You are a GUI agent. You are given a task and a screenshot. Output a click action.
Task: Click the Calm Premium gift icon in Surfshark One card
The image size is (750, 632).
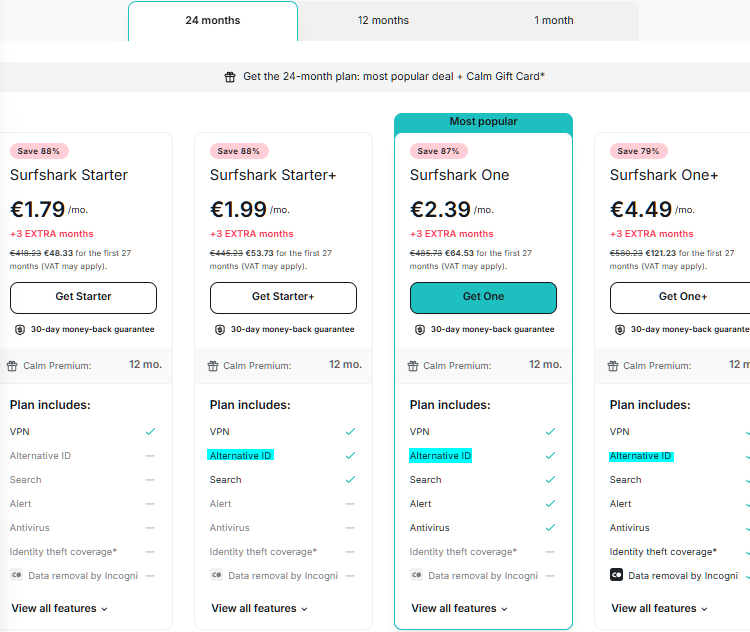click(412, 366)
